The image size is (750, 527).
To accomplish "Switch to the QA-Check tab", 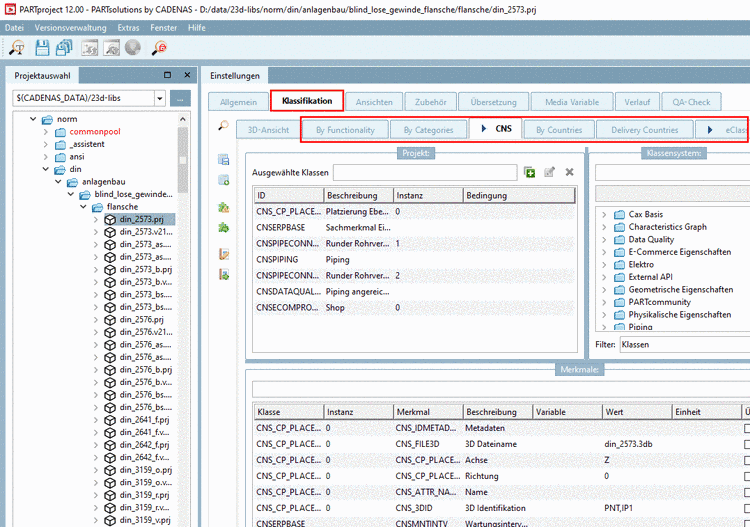I will point(691,102).
